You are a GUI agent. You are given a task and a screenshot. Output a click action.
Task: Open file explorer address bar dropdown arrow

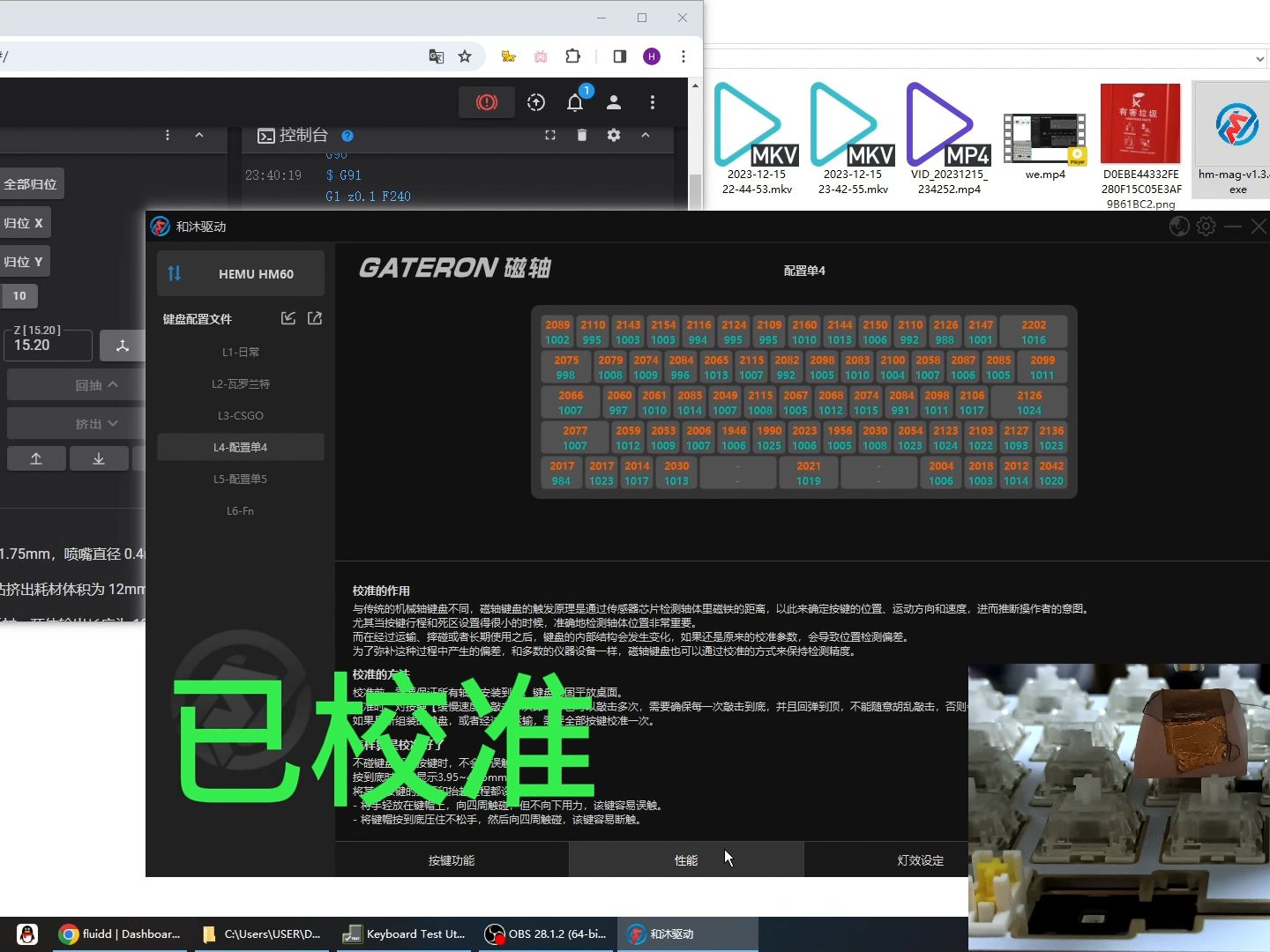click(1259, 58)
